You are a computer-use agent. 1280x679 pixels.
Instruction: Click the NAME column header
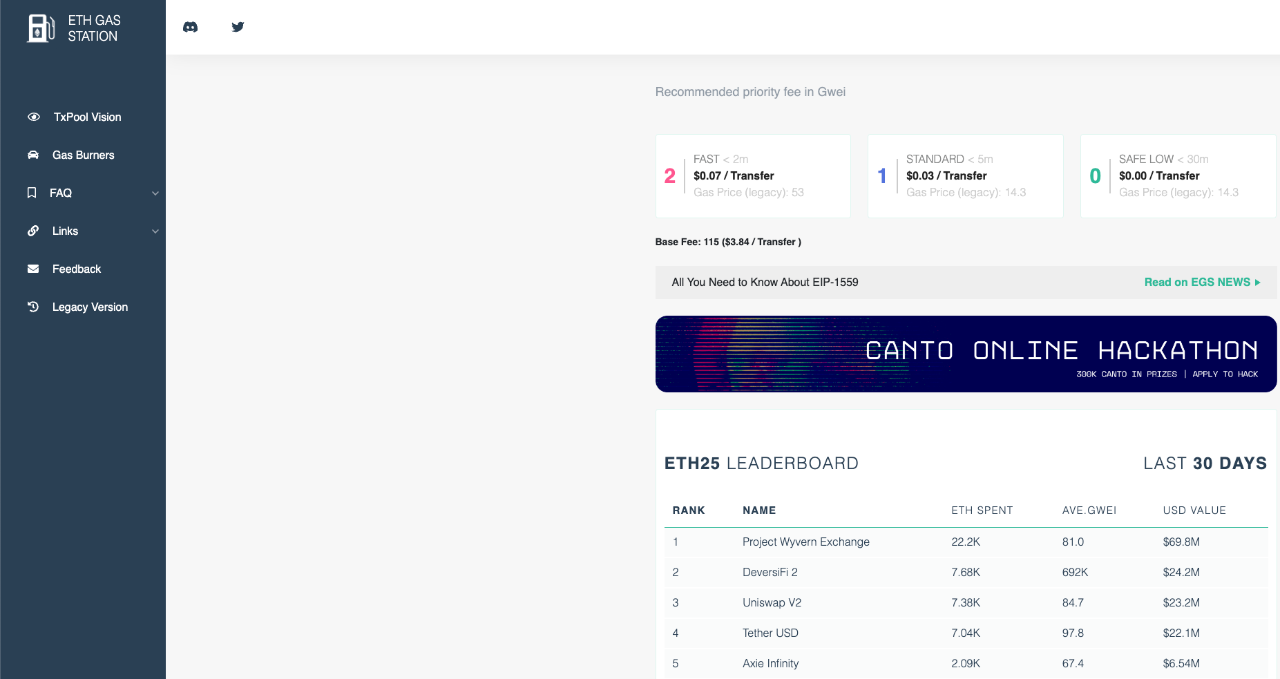(x=759, y=510)
